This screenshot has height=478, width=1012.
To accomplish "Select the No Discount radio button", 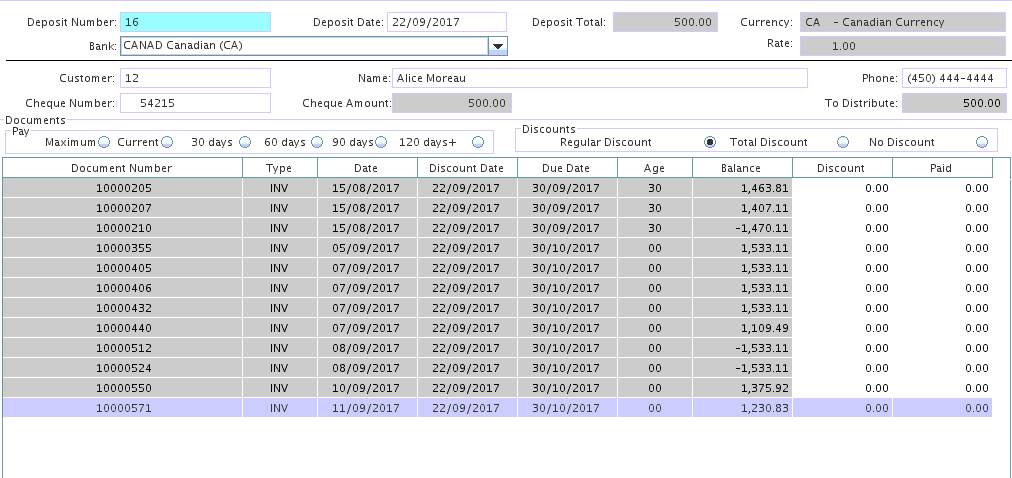I will (x=981, y=142).
